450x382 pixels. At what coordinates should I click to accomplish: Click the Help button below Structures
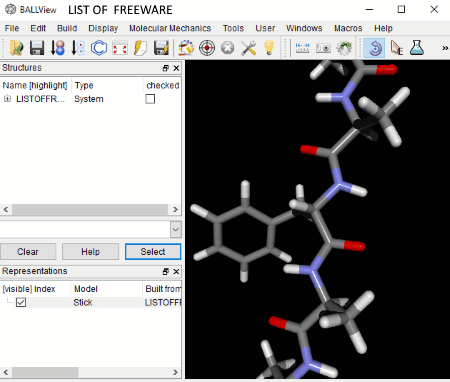coord(90,252)
